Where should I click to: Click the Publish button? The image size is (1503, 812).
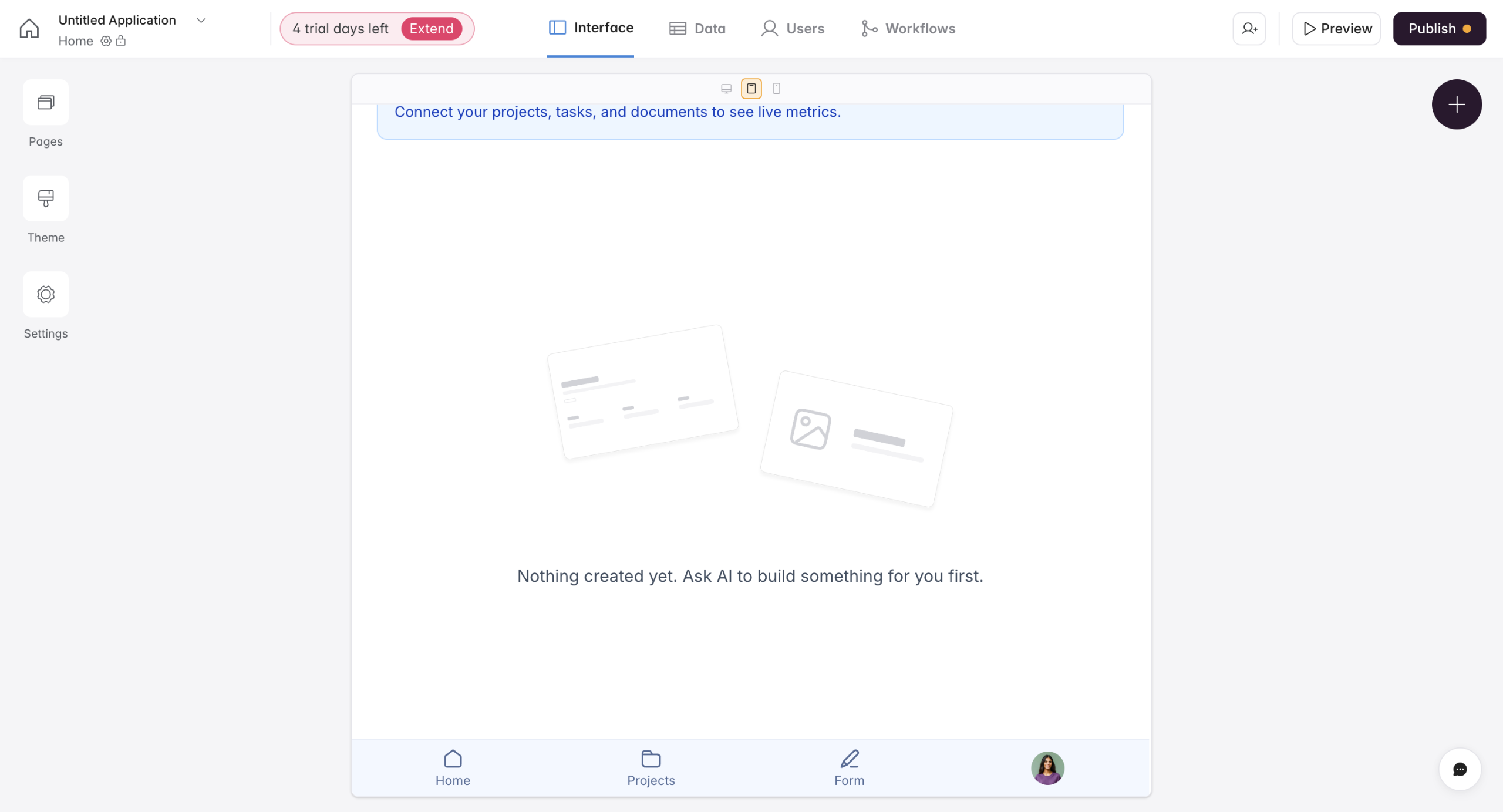click(1440, 29)
